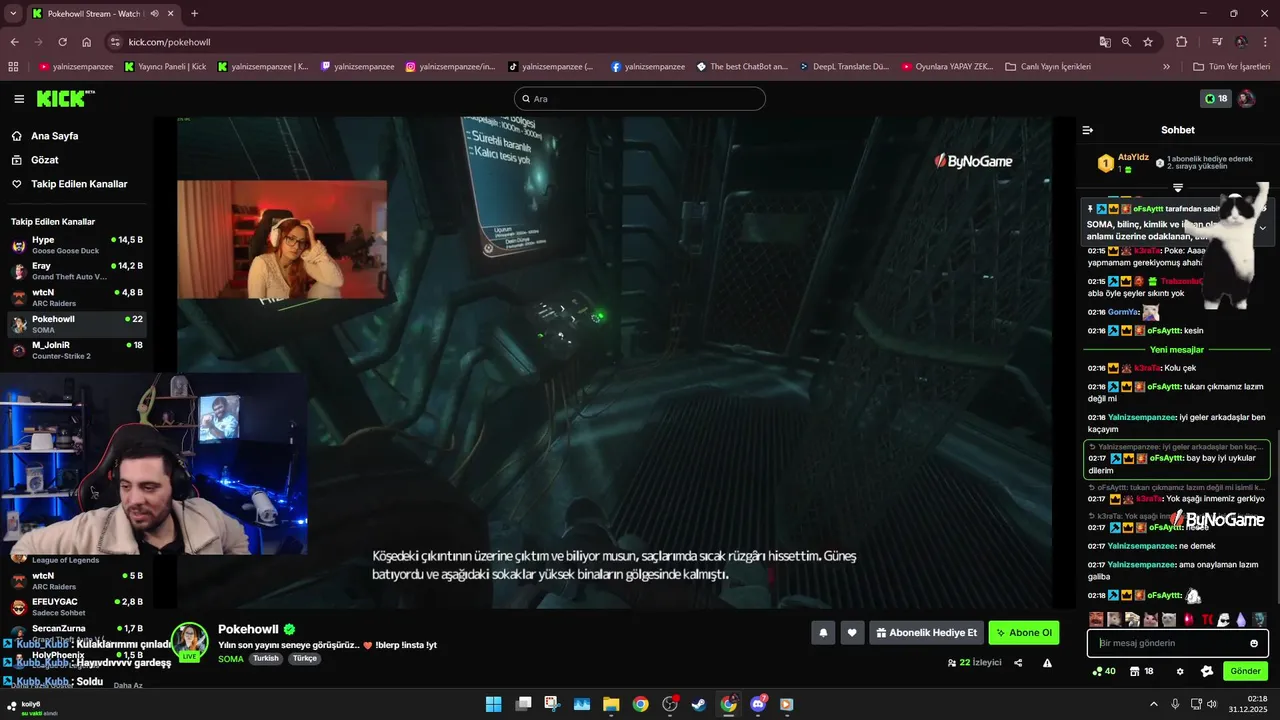Open chat settings gear icon

click(x=1180, y=671)
